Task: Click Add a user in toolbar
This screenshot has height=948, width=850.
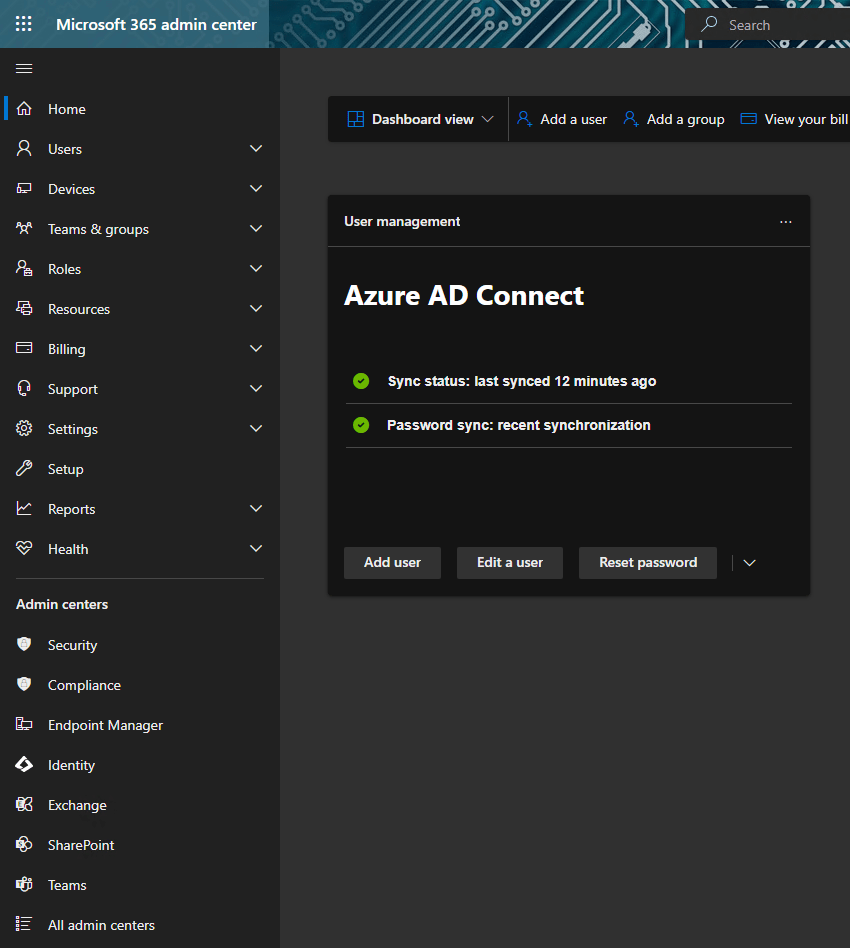Action: click(x=562, y=119)
